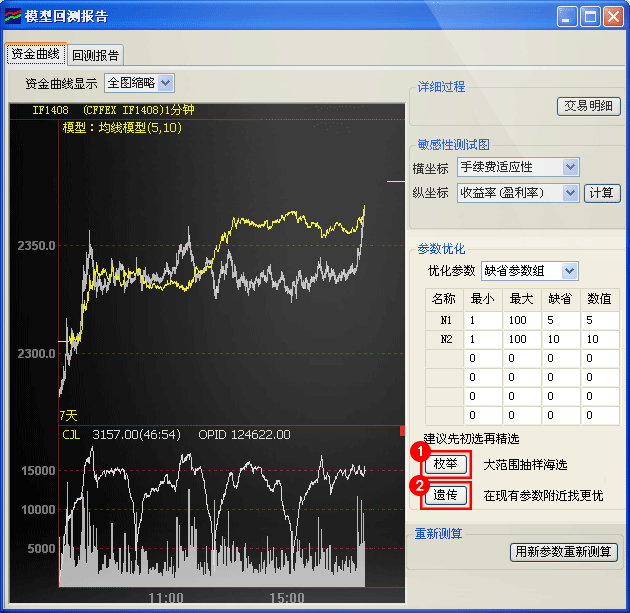Edit the N1 最大 value cell
The image size is (630, 613).
tap(521, 320)
